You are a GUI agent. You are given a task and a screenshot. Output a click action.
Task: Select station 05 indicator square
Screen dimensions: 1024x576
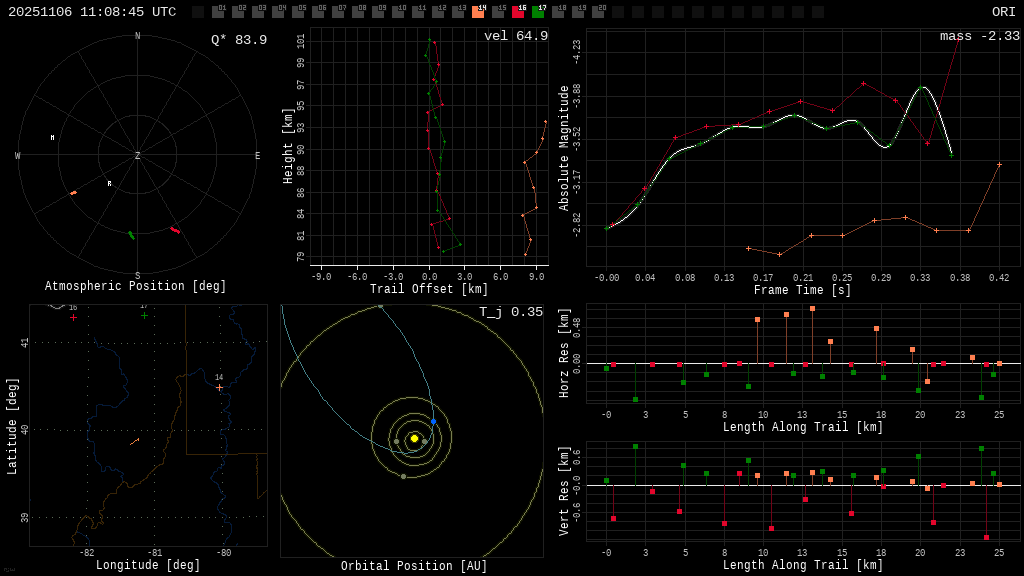point(298,12)
